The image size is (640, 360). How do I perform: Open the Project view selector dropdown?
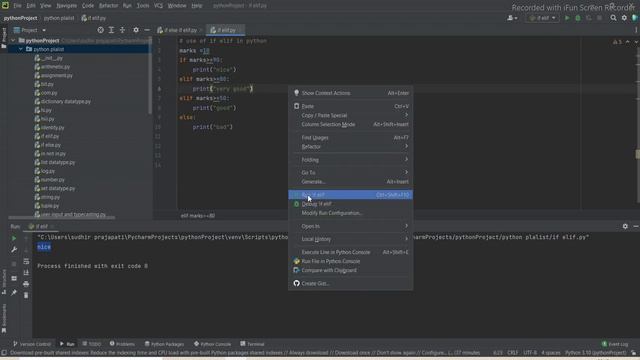[30, 30]
